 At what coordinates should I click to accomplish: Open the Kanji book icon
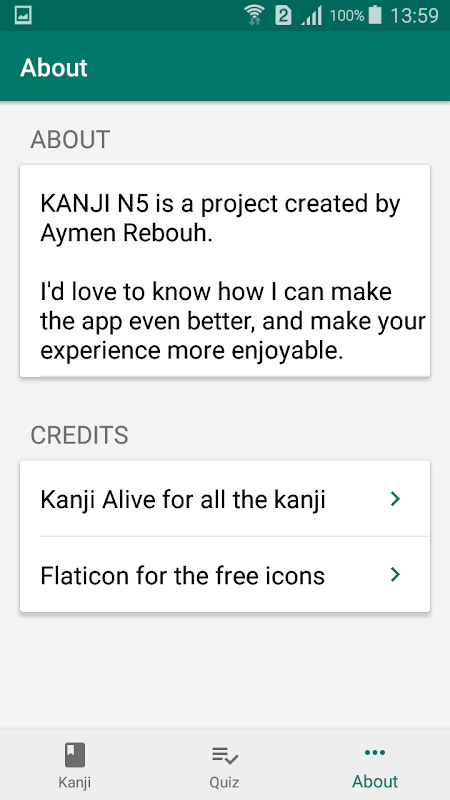pos(74,755)
